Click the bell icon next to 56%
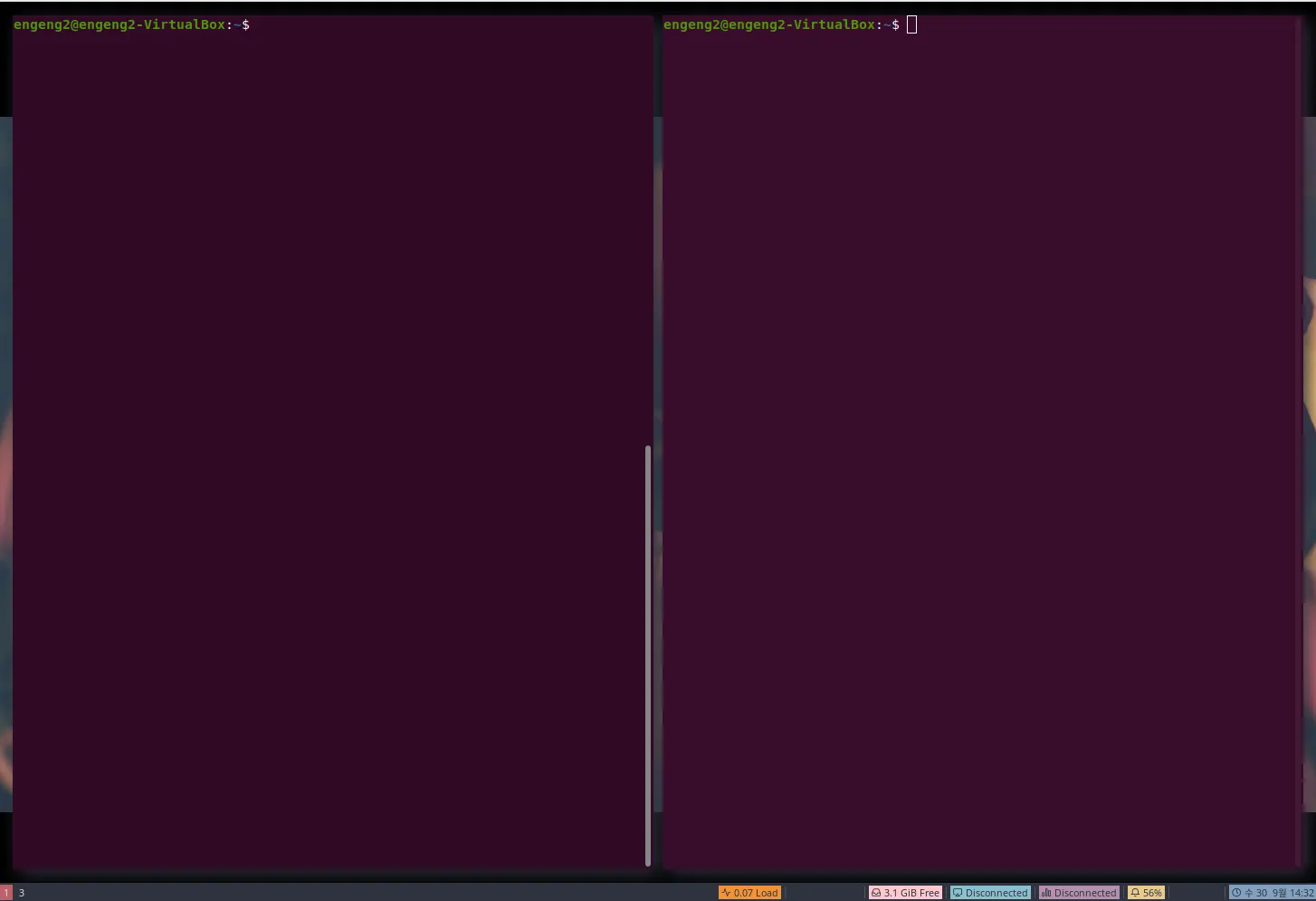Viewport: 1316px width, 901px height. point(1135,893)
